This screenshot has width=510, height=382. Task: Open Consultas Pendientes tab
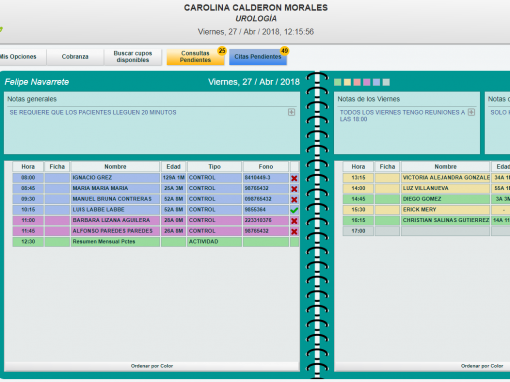(x=196, y=57)
